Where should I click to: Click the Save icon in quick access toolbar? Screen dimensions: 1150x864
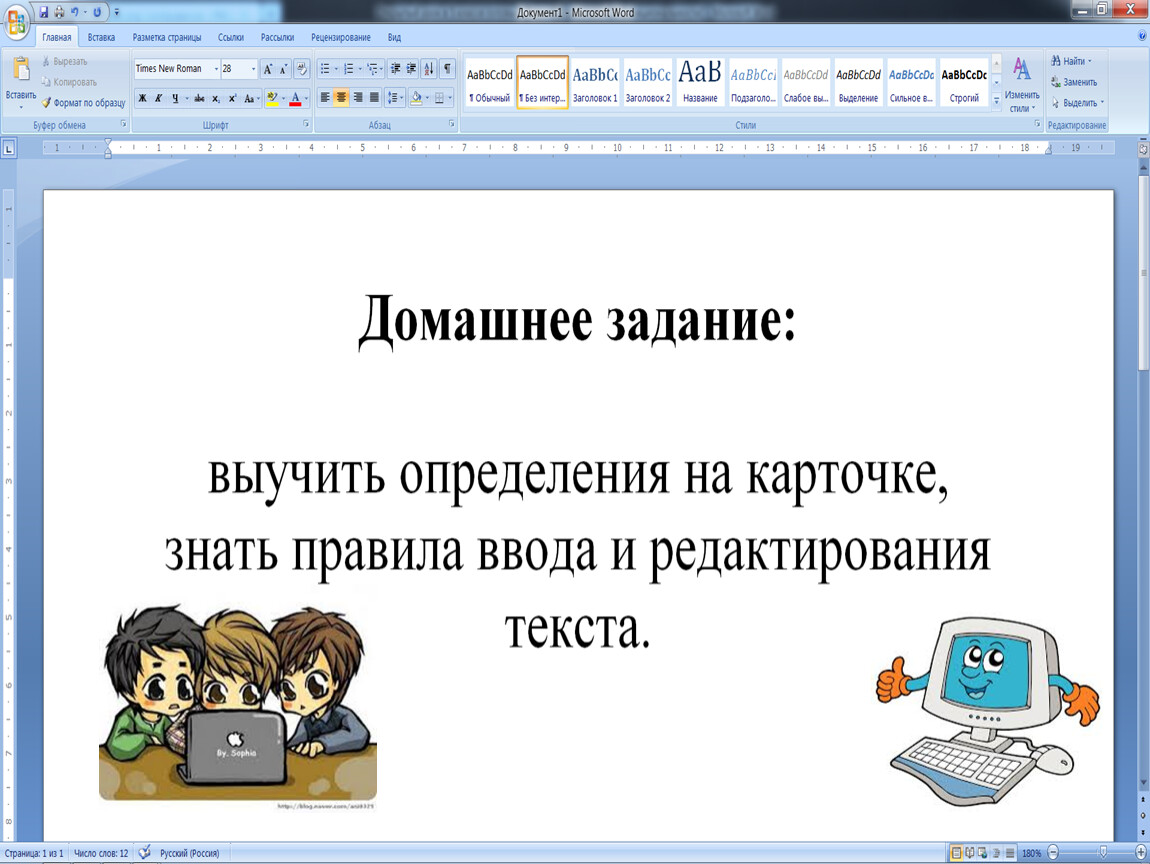click(x=44, y=12)
